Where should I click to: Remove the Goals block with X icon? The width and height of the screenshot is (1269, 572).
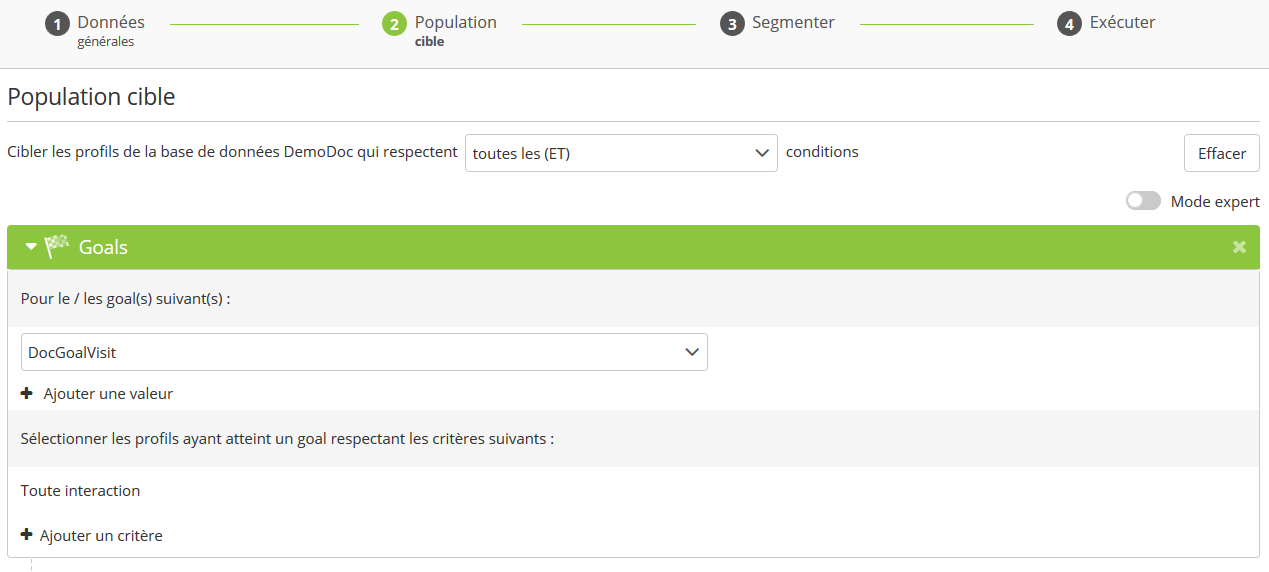pyautogui.click(x=1239, y=247)
